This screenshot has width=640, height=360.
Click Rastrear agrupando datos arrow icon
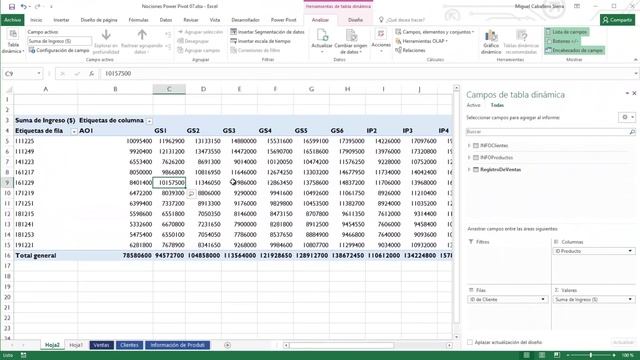[142, 35]
